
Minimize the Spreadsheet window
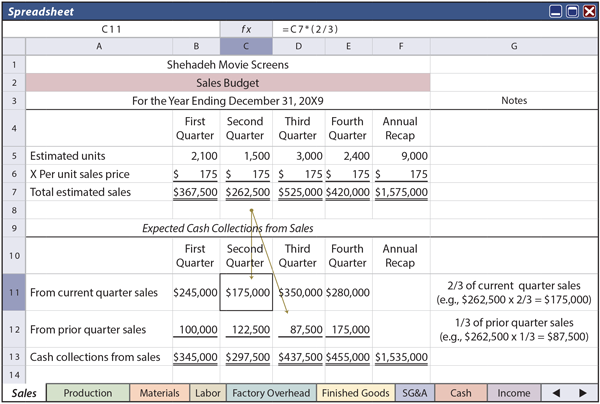555,11
